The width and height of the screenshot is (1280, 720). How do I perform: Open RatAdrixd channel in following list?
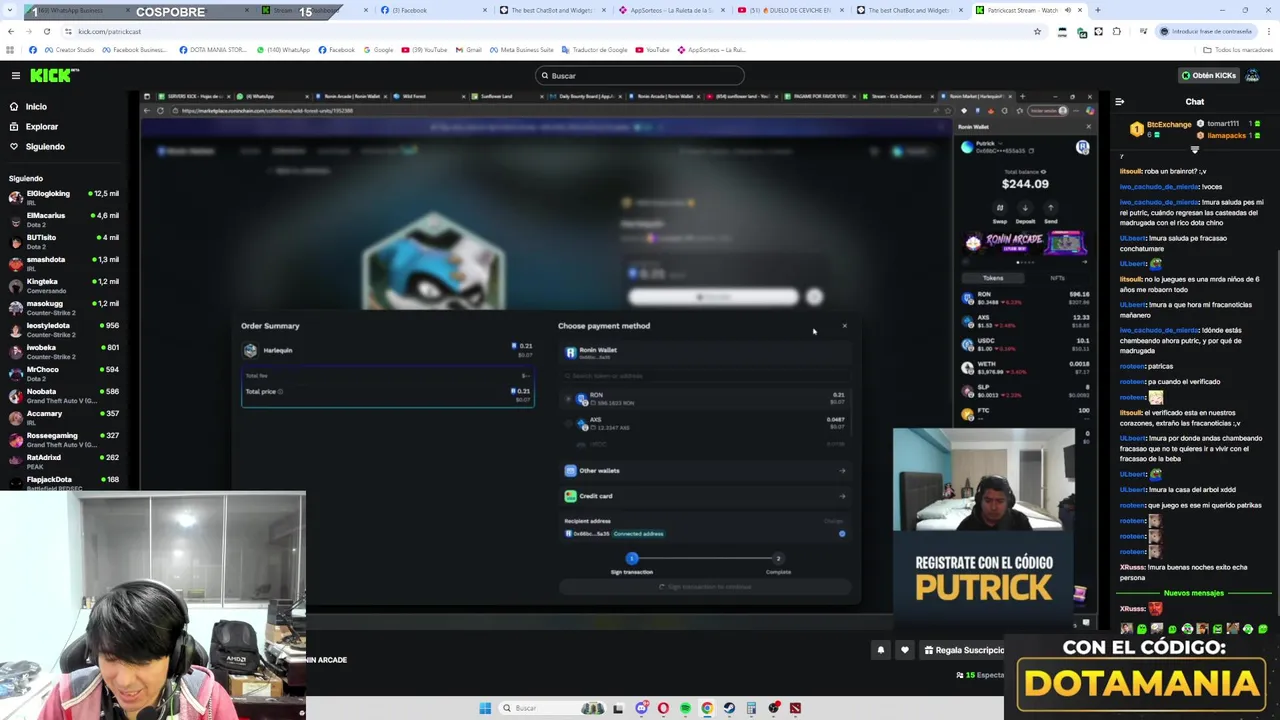click(x=64, y=461)
